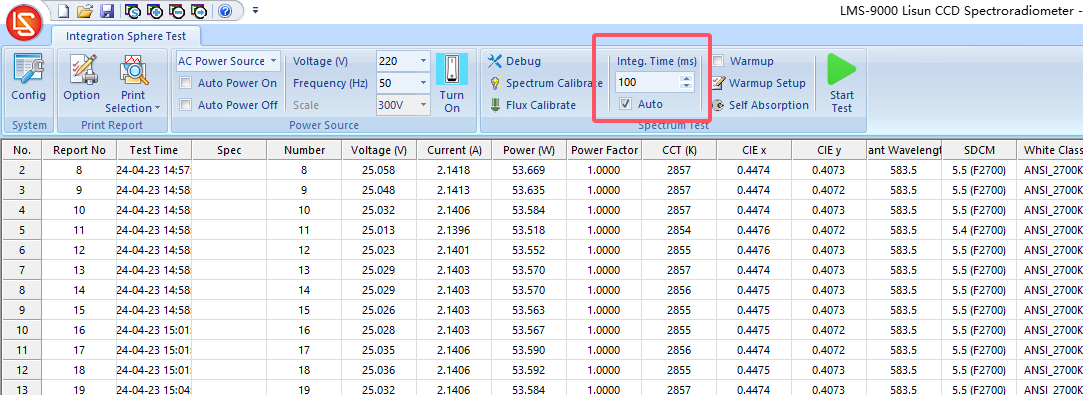Increase integration time with up arrow

tap(685, 79)
